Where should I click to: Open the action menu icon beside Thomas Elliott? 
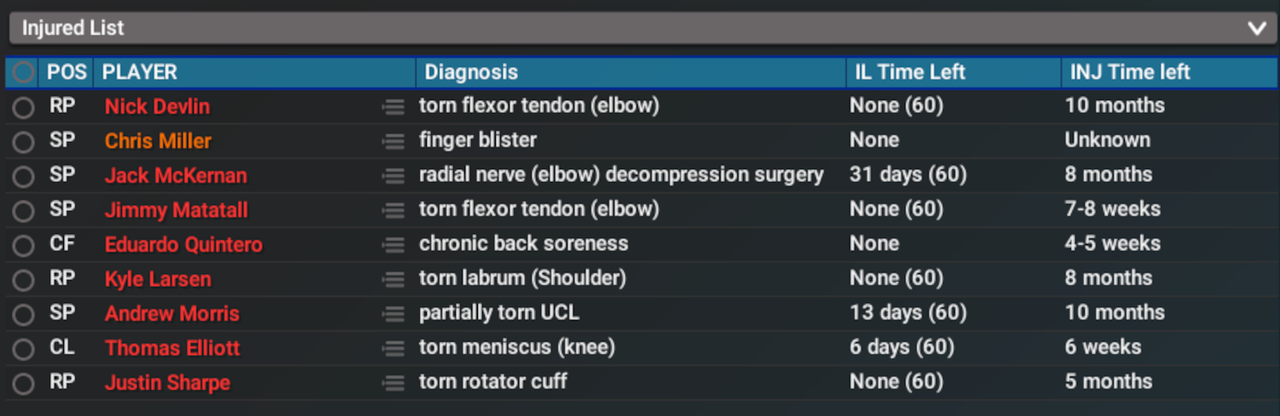(x=393, y=348)
